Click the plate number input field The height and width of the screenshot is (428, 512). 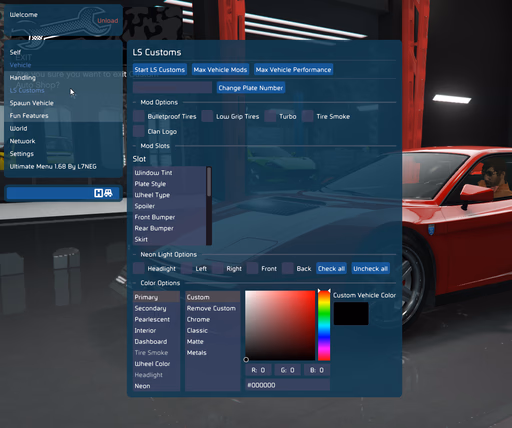172,88
